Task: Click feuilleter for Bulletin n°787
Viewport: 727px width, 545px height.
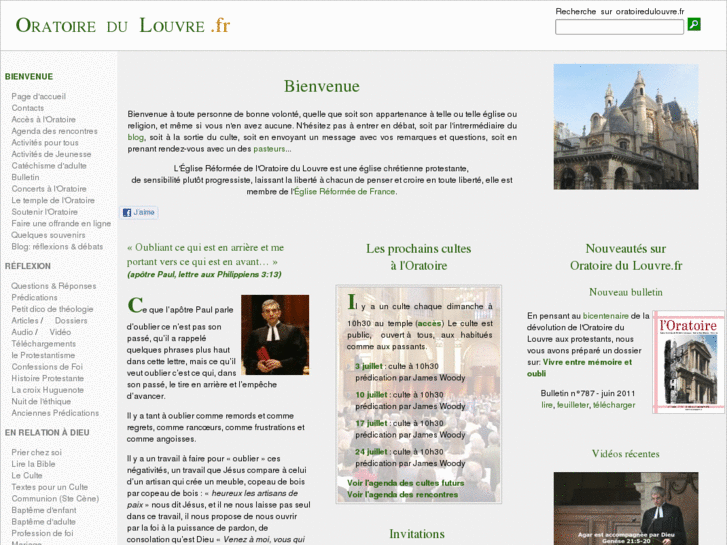Action: pyautogui.click(x=573, y=405)
